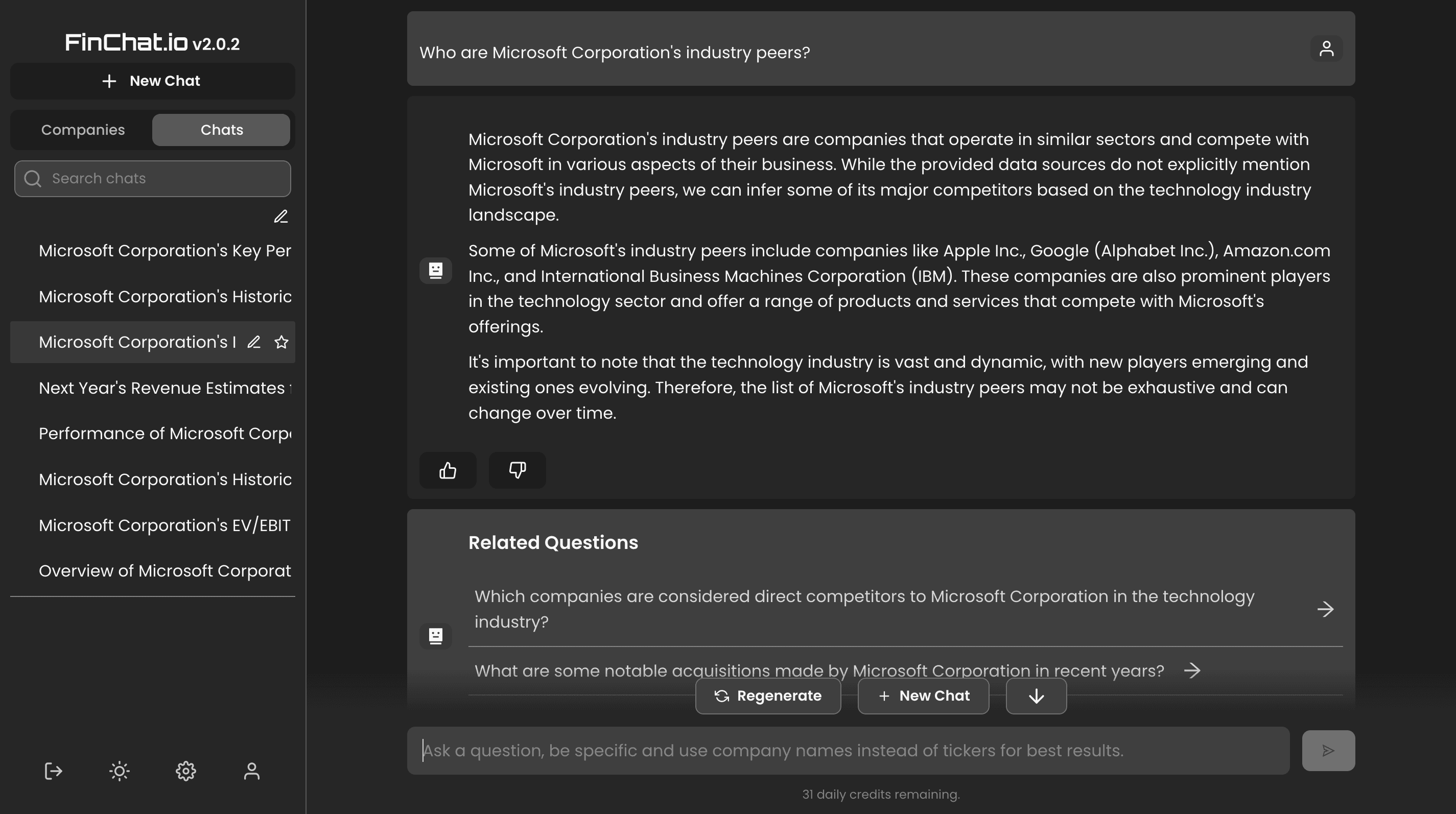Screen dimensions: 1456x814
Task: Regenerate the response
Action: click(x=768, y=696)
